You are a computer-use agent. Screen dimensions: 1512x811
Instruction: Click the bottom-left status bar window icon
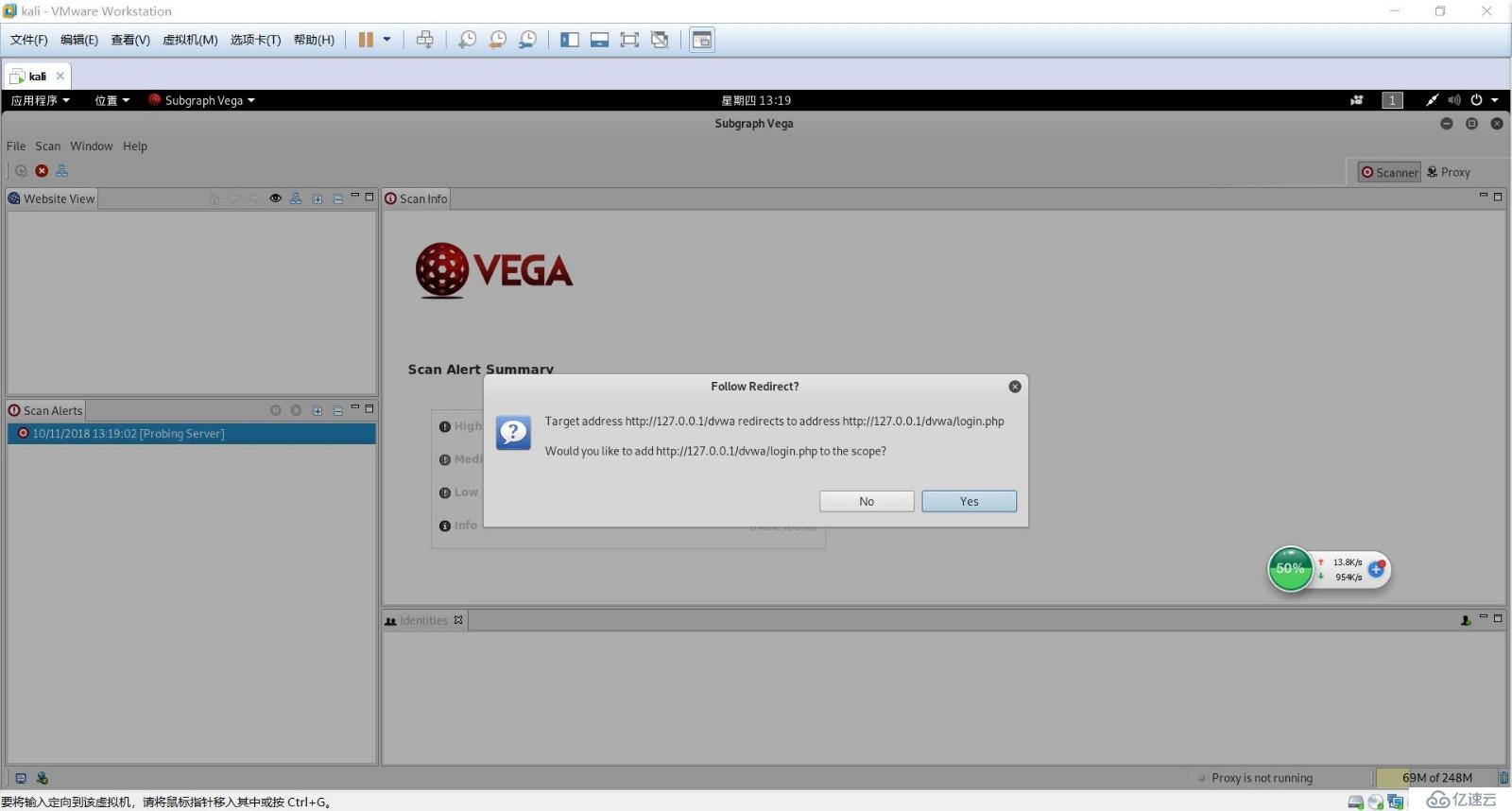pos(21,778)
